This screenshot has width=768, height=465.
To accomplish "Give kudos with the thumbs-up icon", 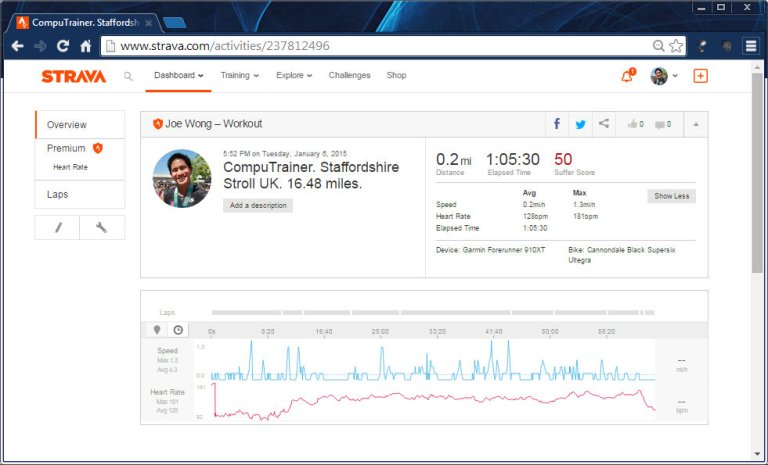I will [x=635, y=124].
